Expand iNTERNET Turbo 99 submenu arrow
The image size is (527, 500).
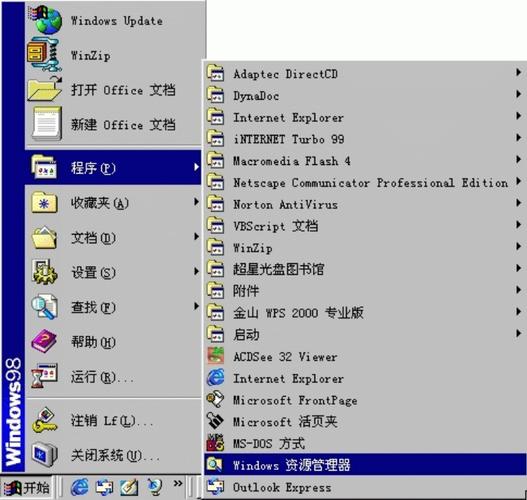[518, 138]
